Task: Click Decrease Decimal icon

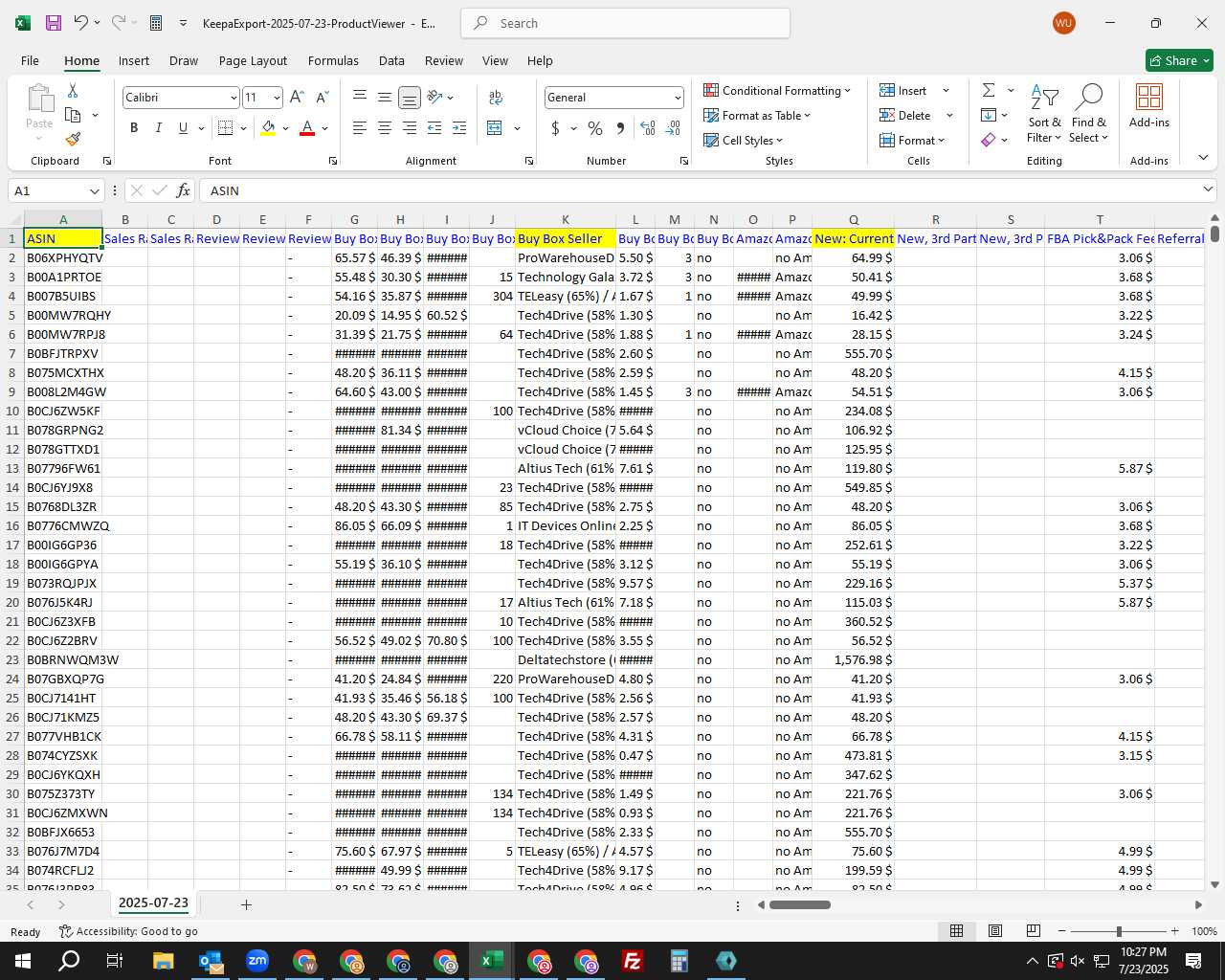Action: 673,127
